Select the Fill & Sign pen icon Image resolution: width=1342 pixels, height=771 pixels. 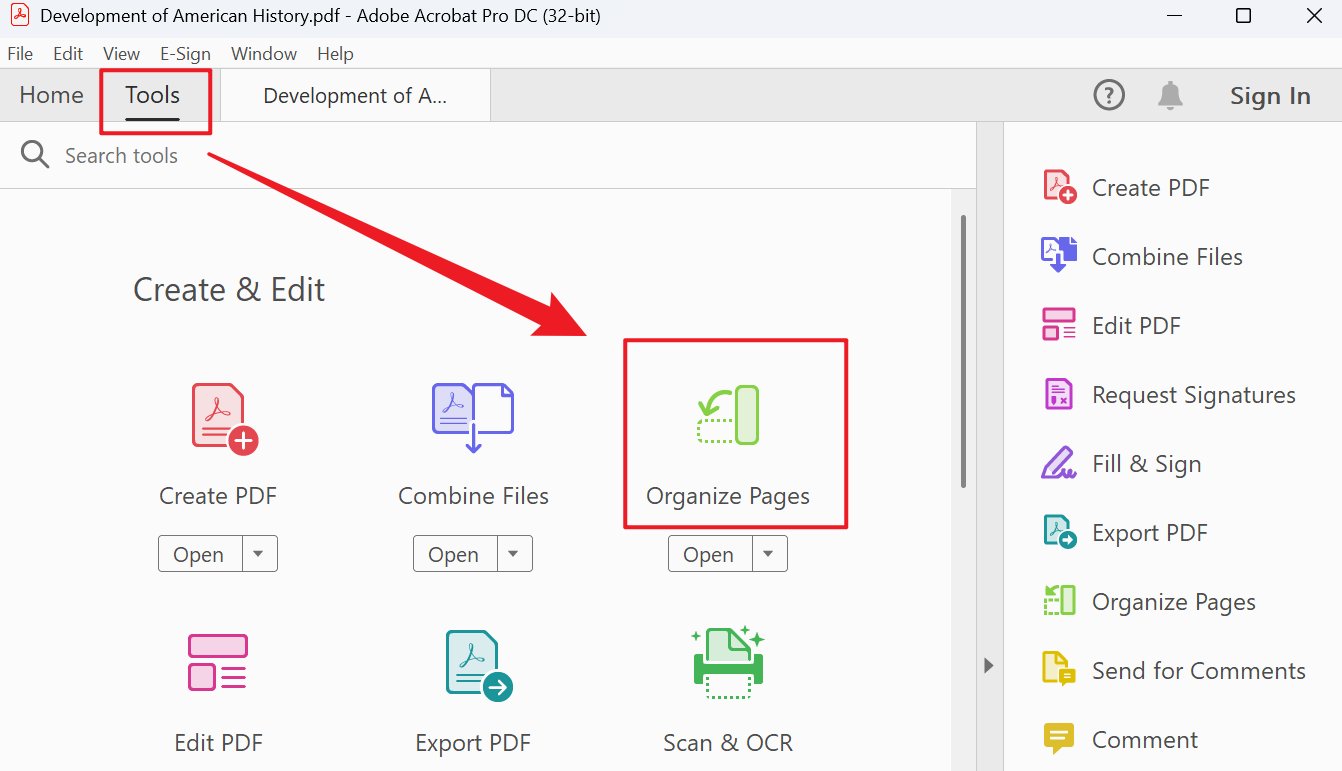pos(1059,463)
